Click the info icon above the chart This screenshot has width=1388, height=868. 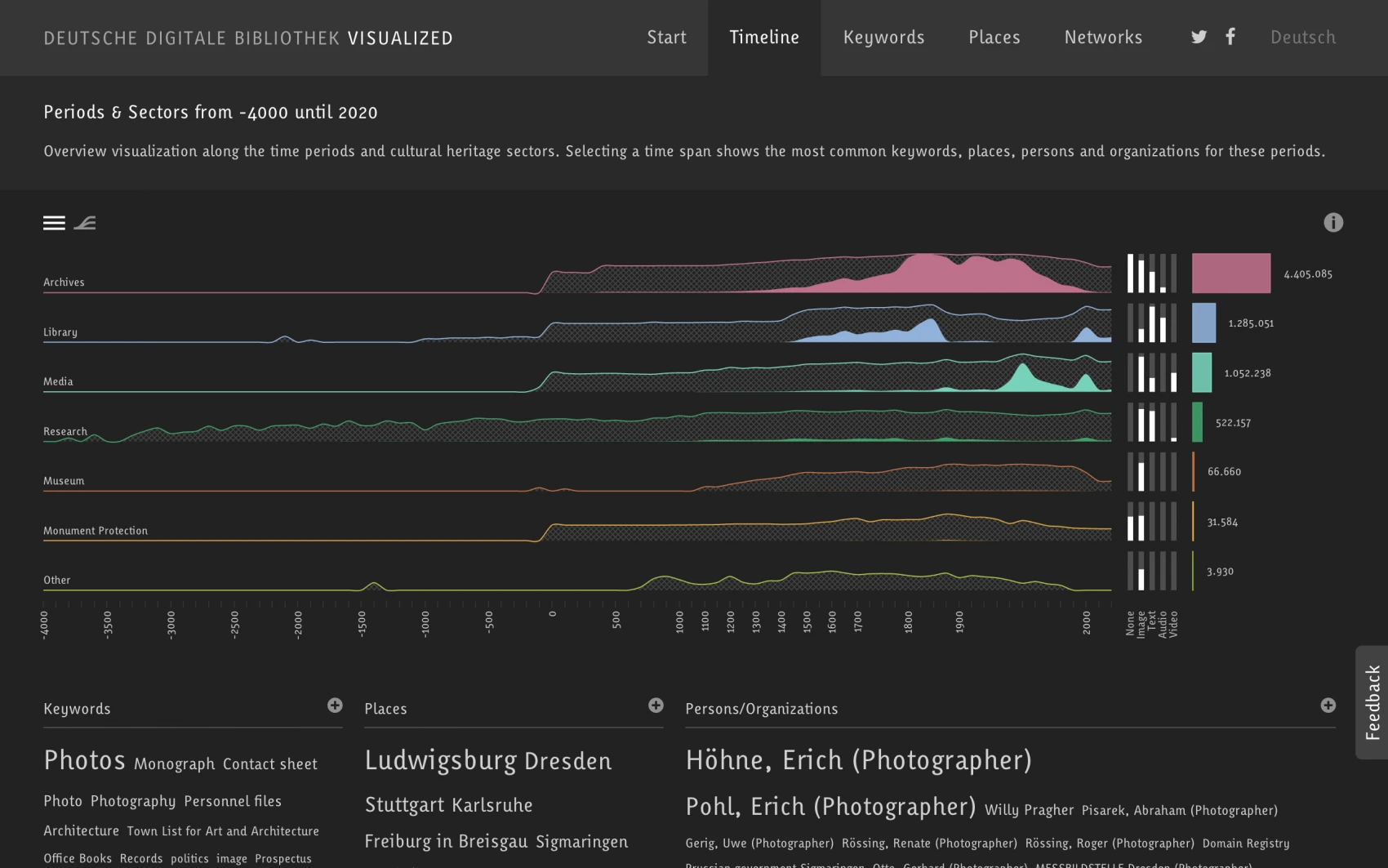tap(1332, 222)
